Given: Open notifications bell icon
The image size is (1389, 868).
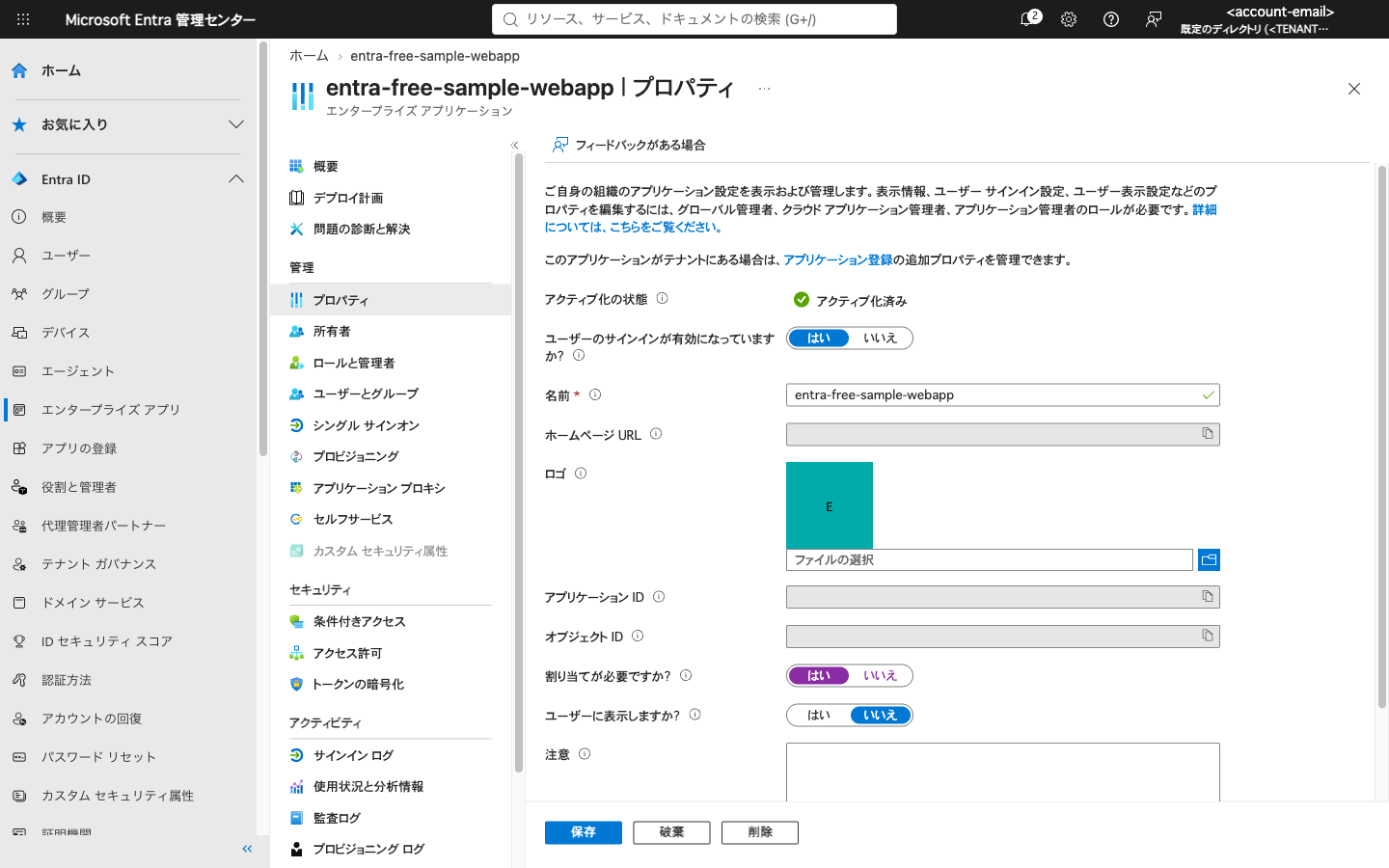Looking at the screenshot, I should click(1027, 19).
